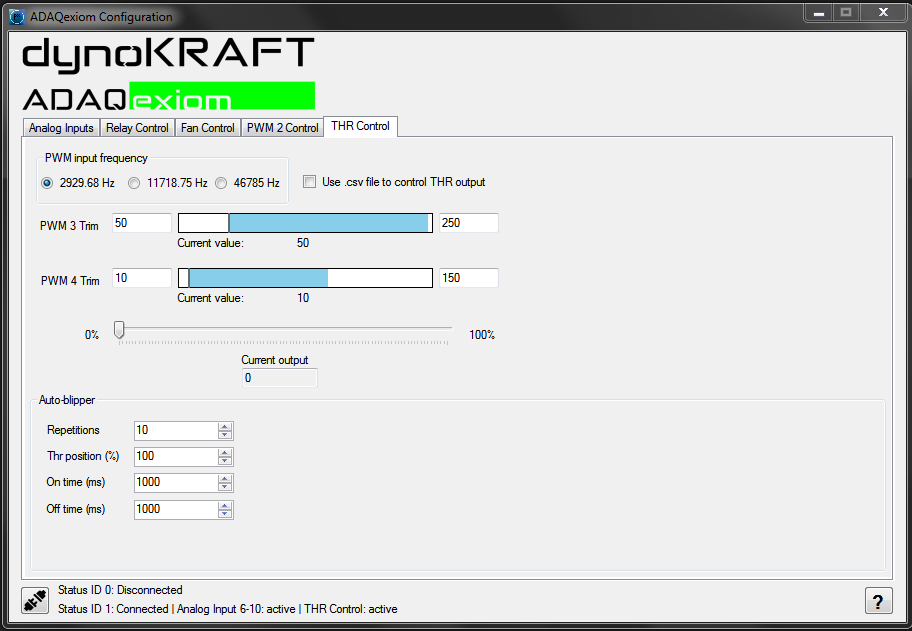This screenshot has width=912, height=631.
Task: Increase Off time with up arrow
Action: pyautogui.click(x=225, y=505)
